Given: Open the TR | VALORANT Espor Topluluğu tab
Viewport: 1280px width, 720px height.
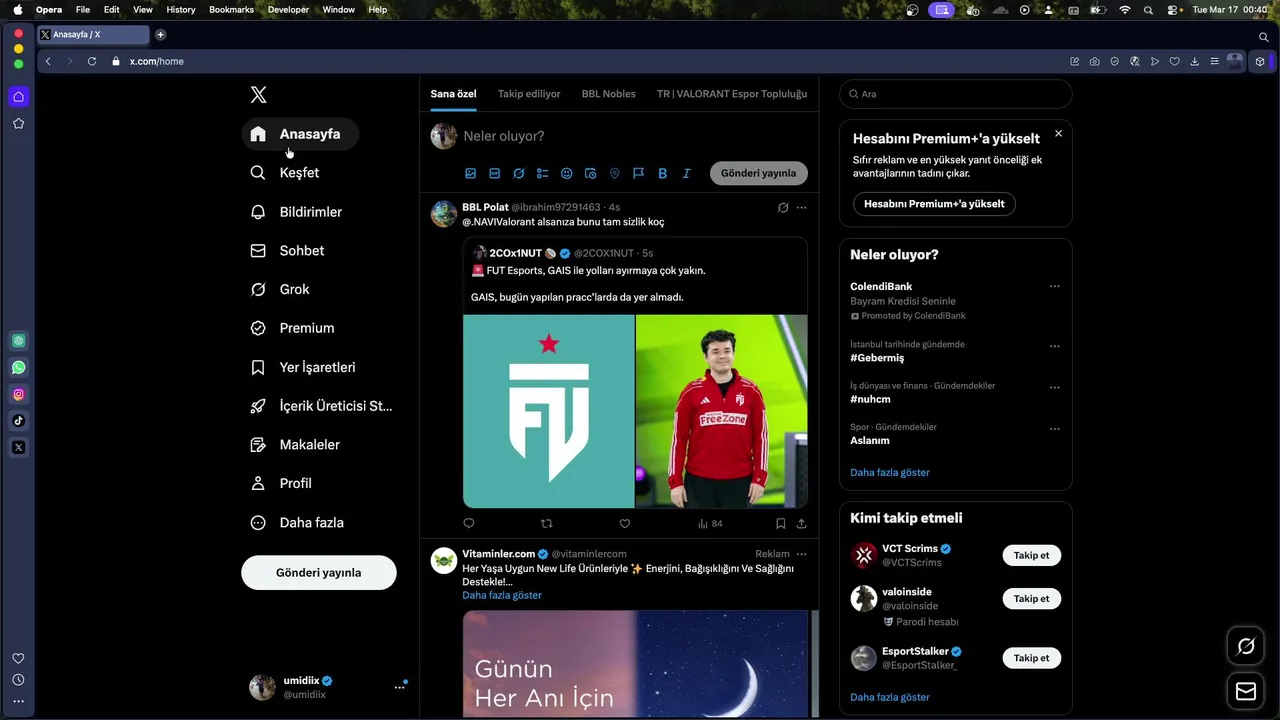Looking at the screenshot, I should point(732,94).
